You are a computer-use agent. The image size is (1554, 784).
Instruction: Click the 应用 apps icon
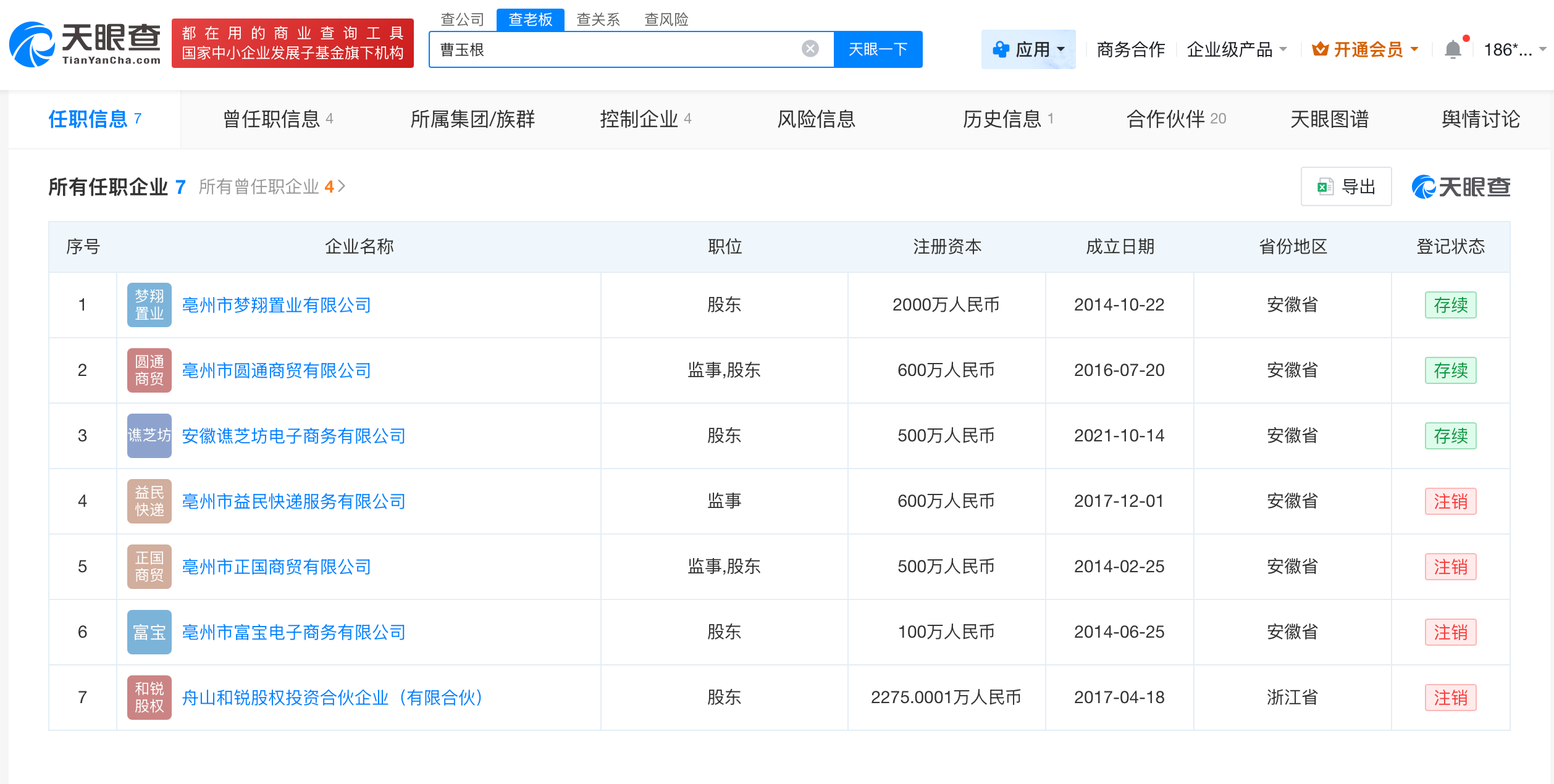[1001, 49]
